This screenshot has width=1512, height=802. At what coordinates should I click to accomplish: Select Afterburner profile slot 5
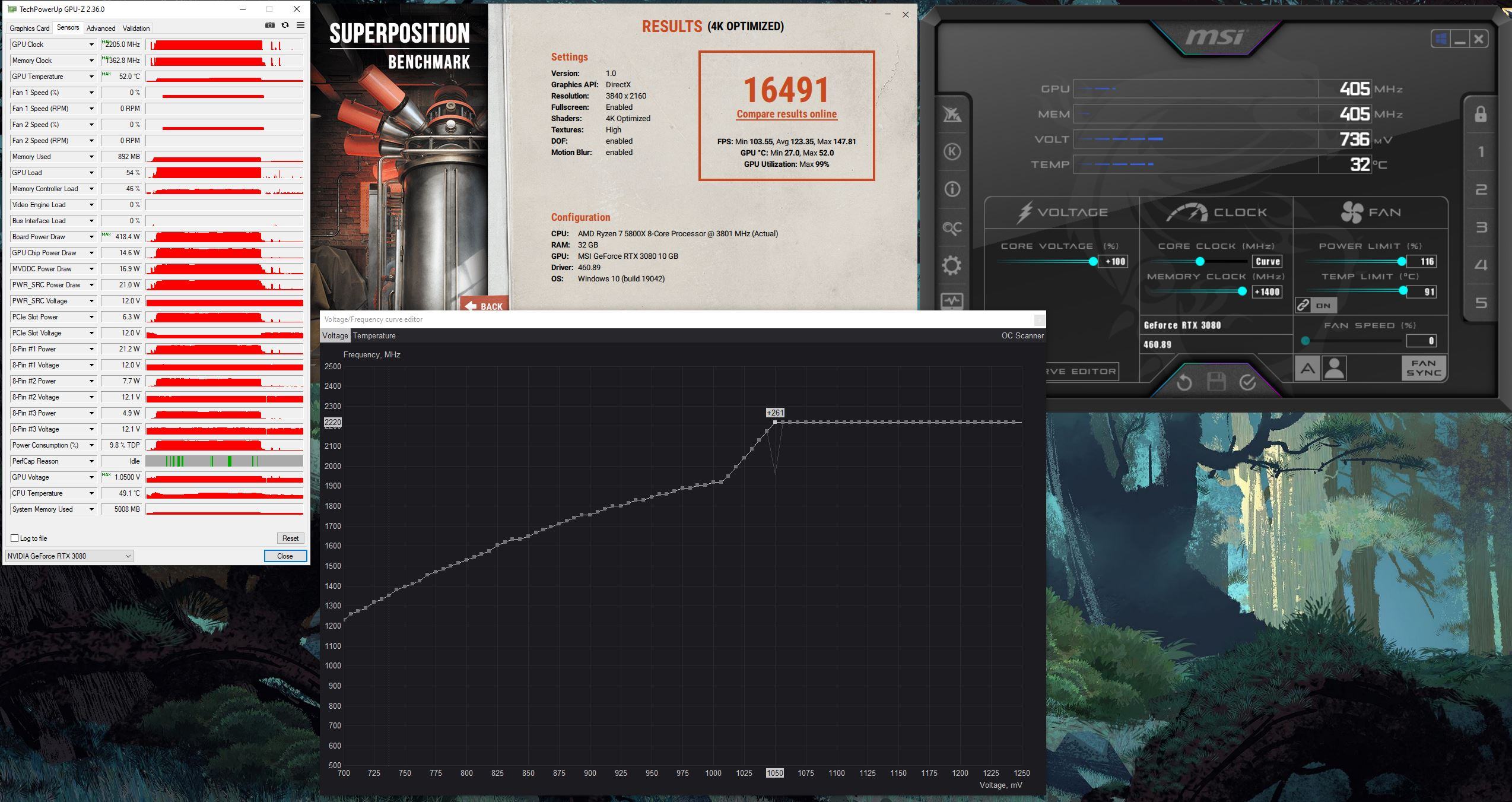[1481, 303]
